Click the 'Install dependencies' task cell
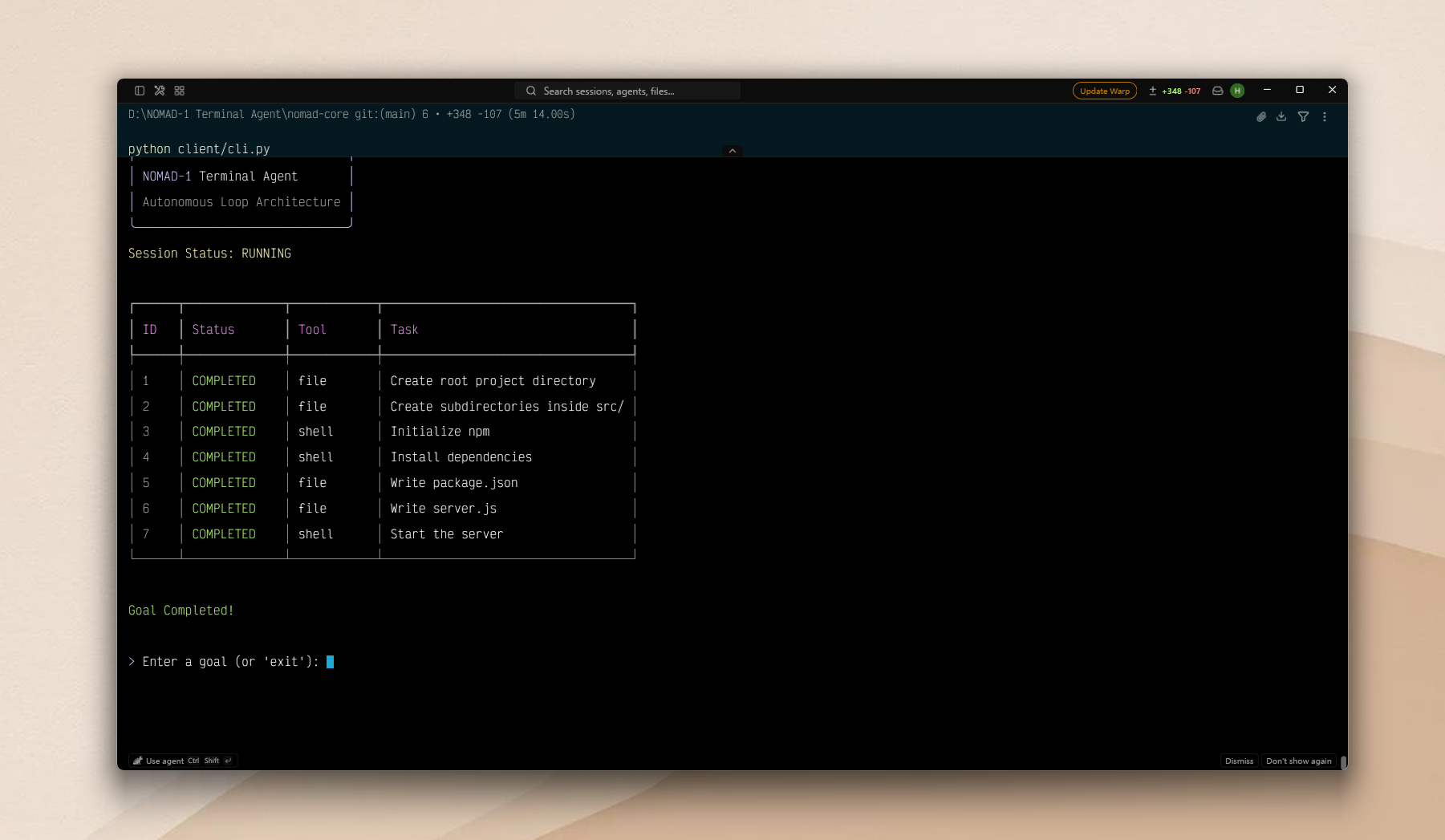1445x840 pixels. click(461, 457)
